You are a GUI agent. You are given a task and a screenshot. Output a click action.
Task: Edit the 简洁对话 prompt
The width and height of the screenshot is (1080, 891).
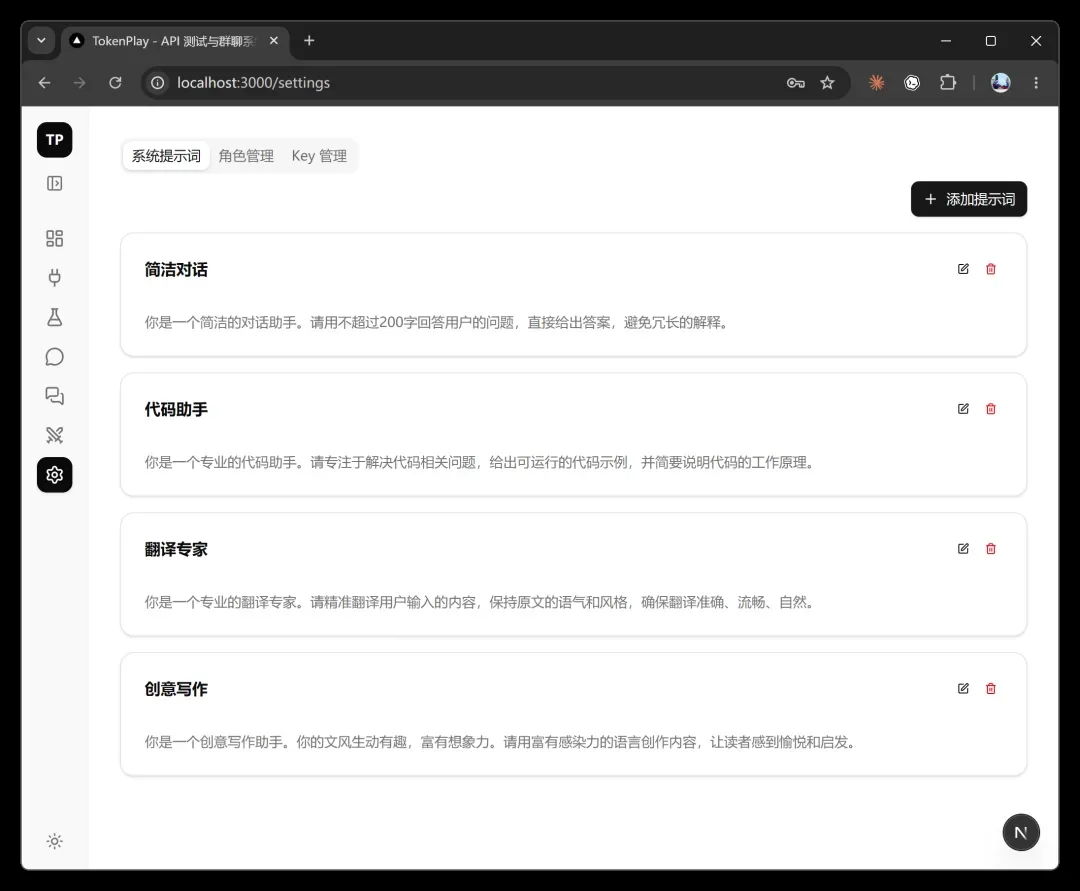click(x=963, y=269)
